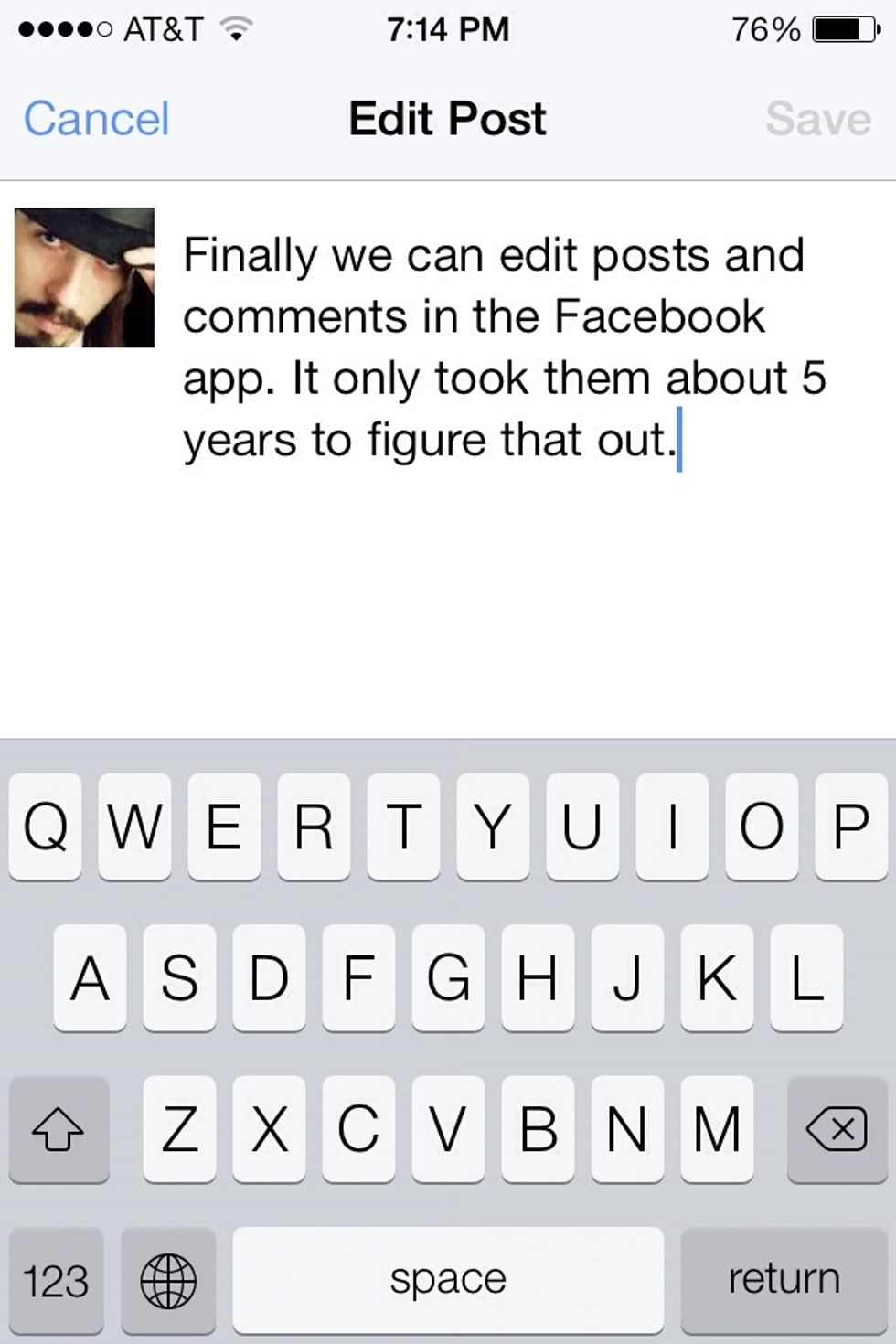Tap the return key
The height and width of the screenshot is (1344, 896).
point(784,1280)
